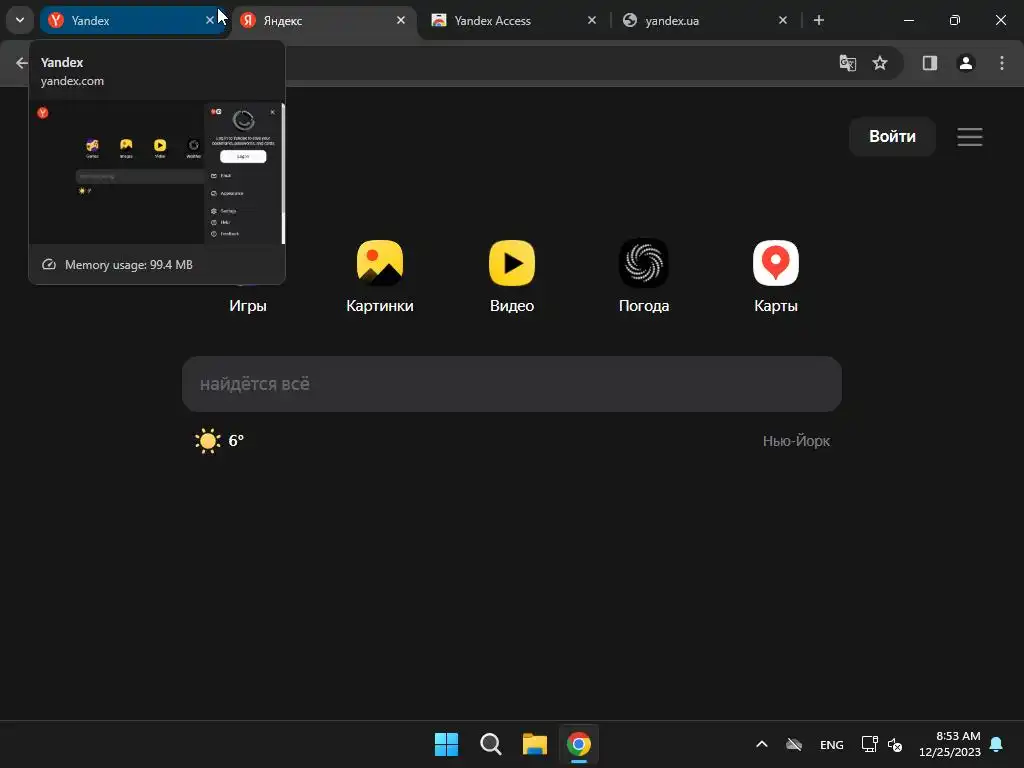Open the browser side panel icon

(x=930, y=63)
